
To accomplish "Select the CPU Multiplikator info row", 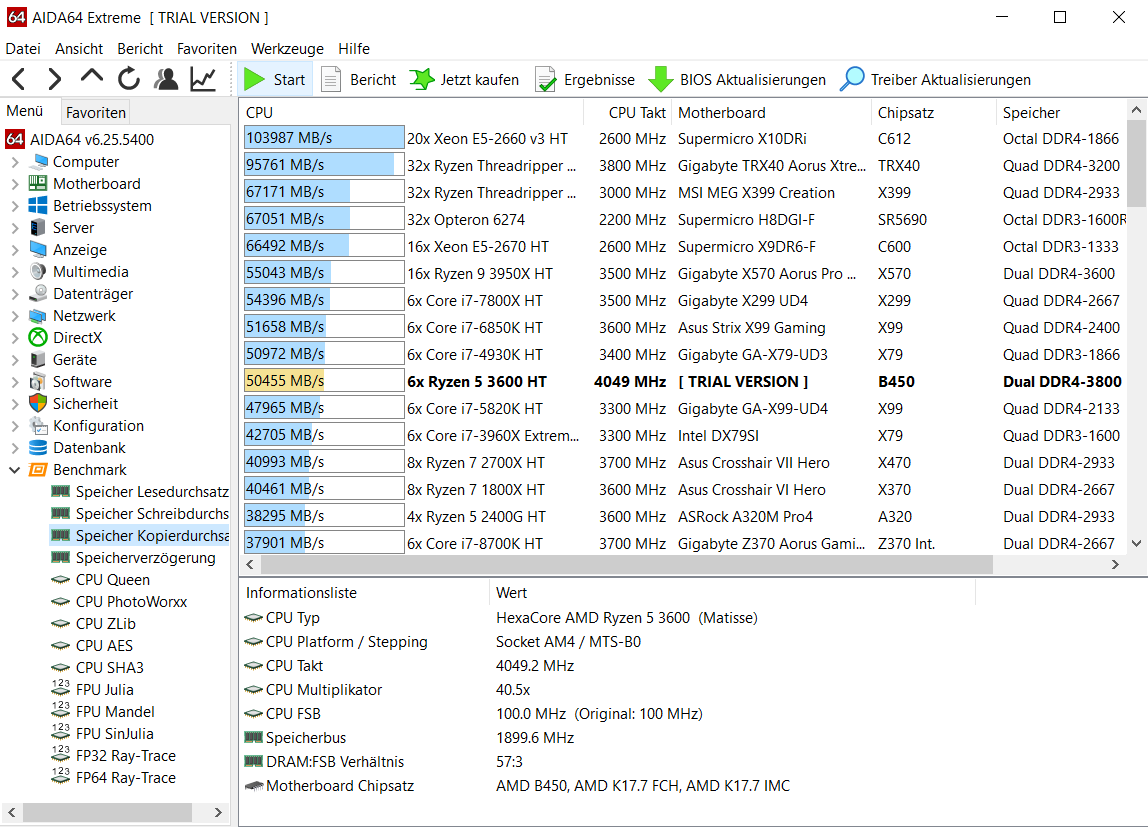I will (608, 689).
